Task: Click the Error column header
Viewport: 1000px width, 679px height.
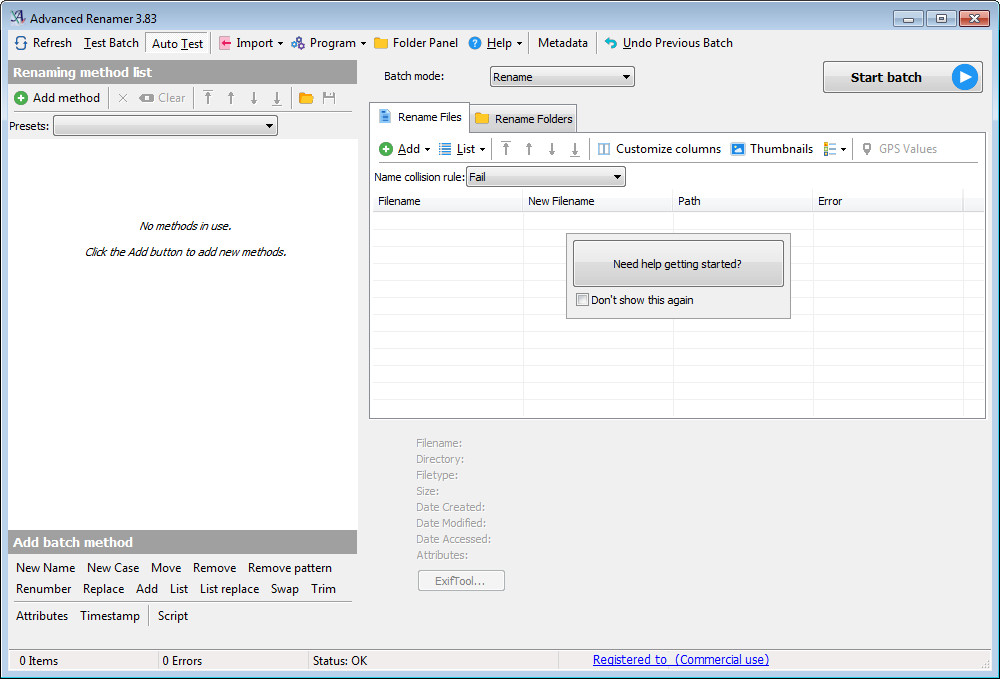Action: pos(888,201)
